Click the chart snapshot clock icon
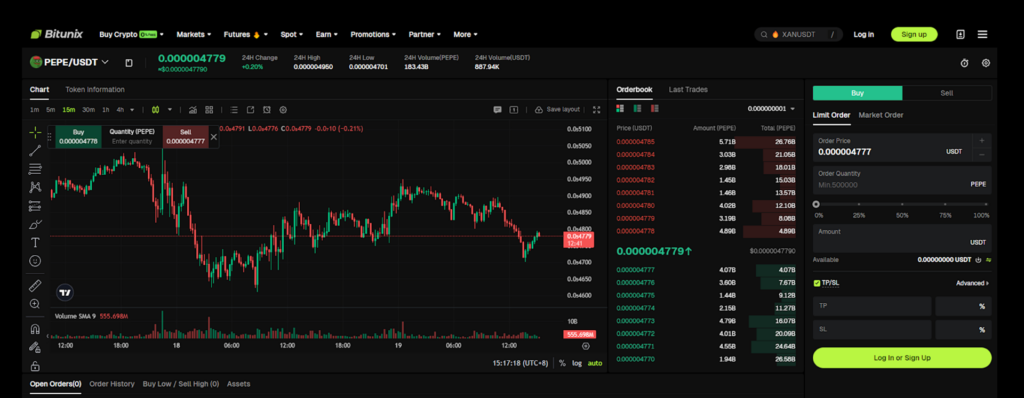This screenshot has height=398, width=1024. (266, 110)
